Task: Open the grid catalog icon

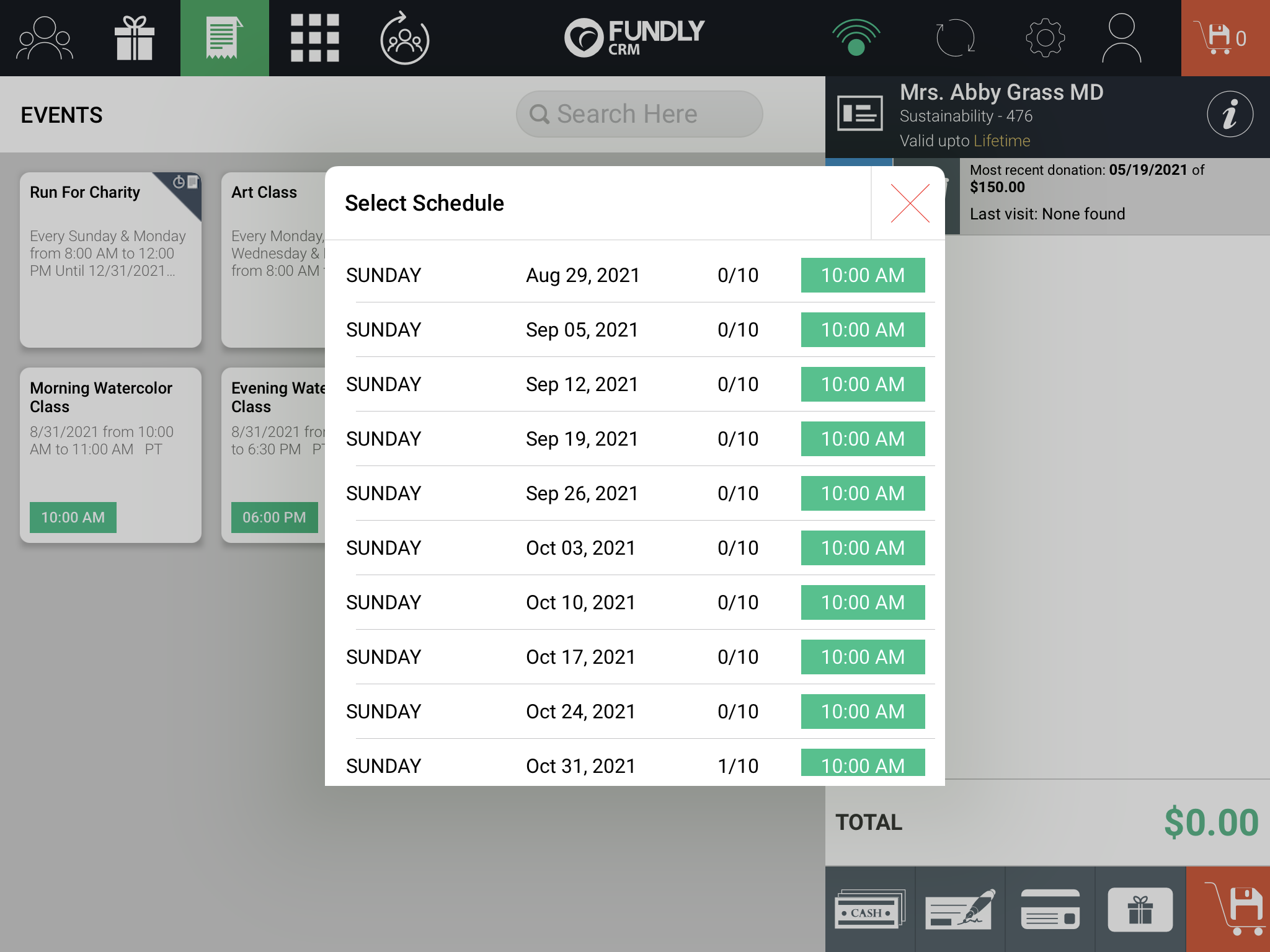Action: click(x=314, y=38)
